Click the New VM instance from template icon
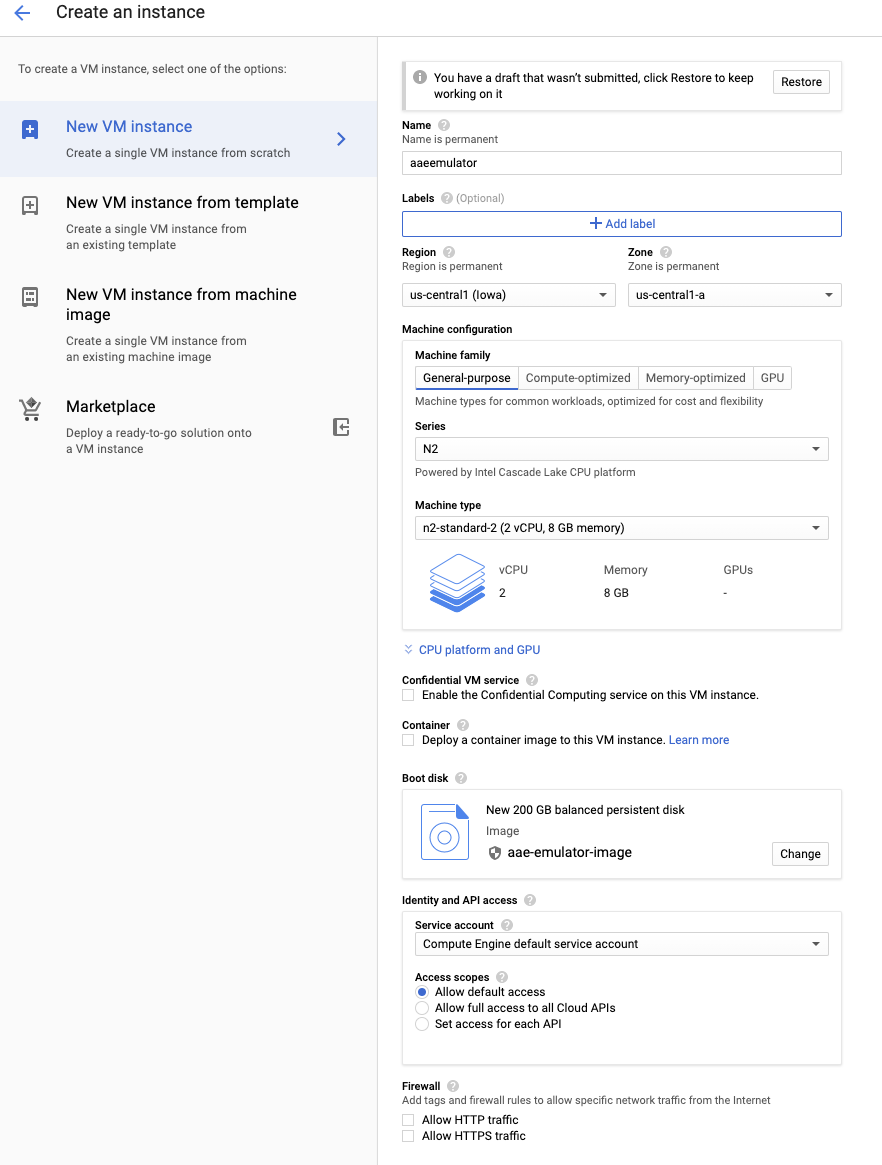Image resolution: width=882 pixels, height=1165 pixels. click(x=30, y=205)
